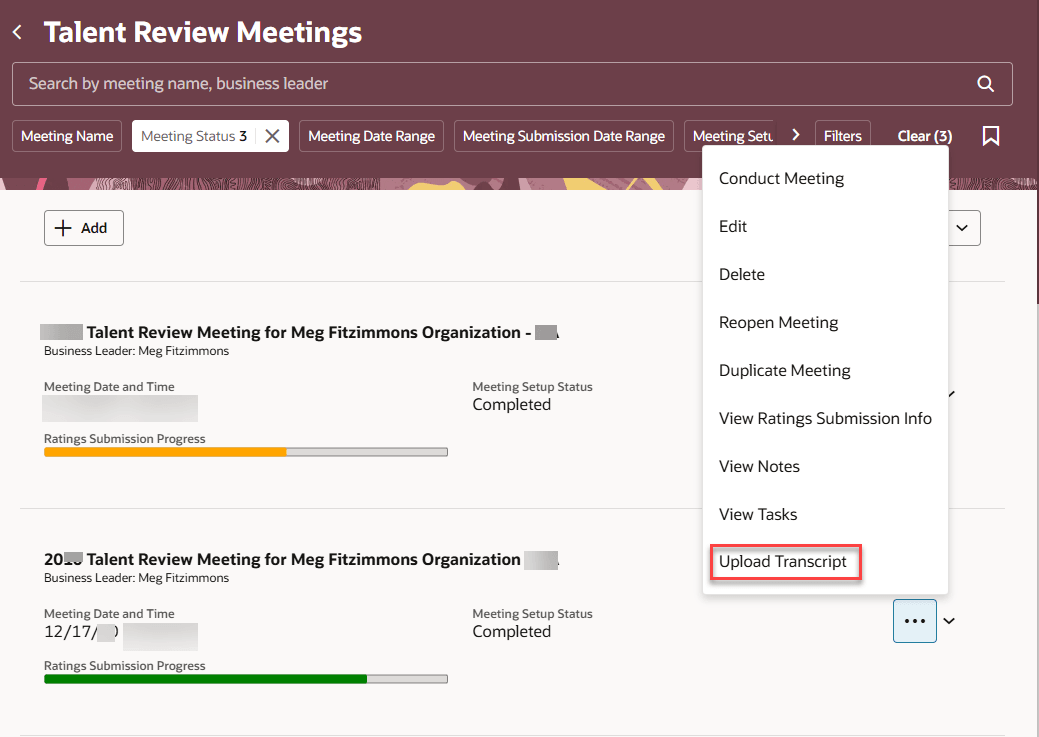Open the Meeting Date Range filter

pyautogui.click(x=371, y=136)
